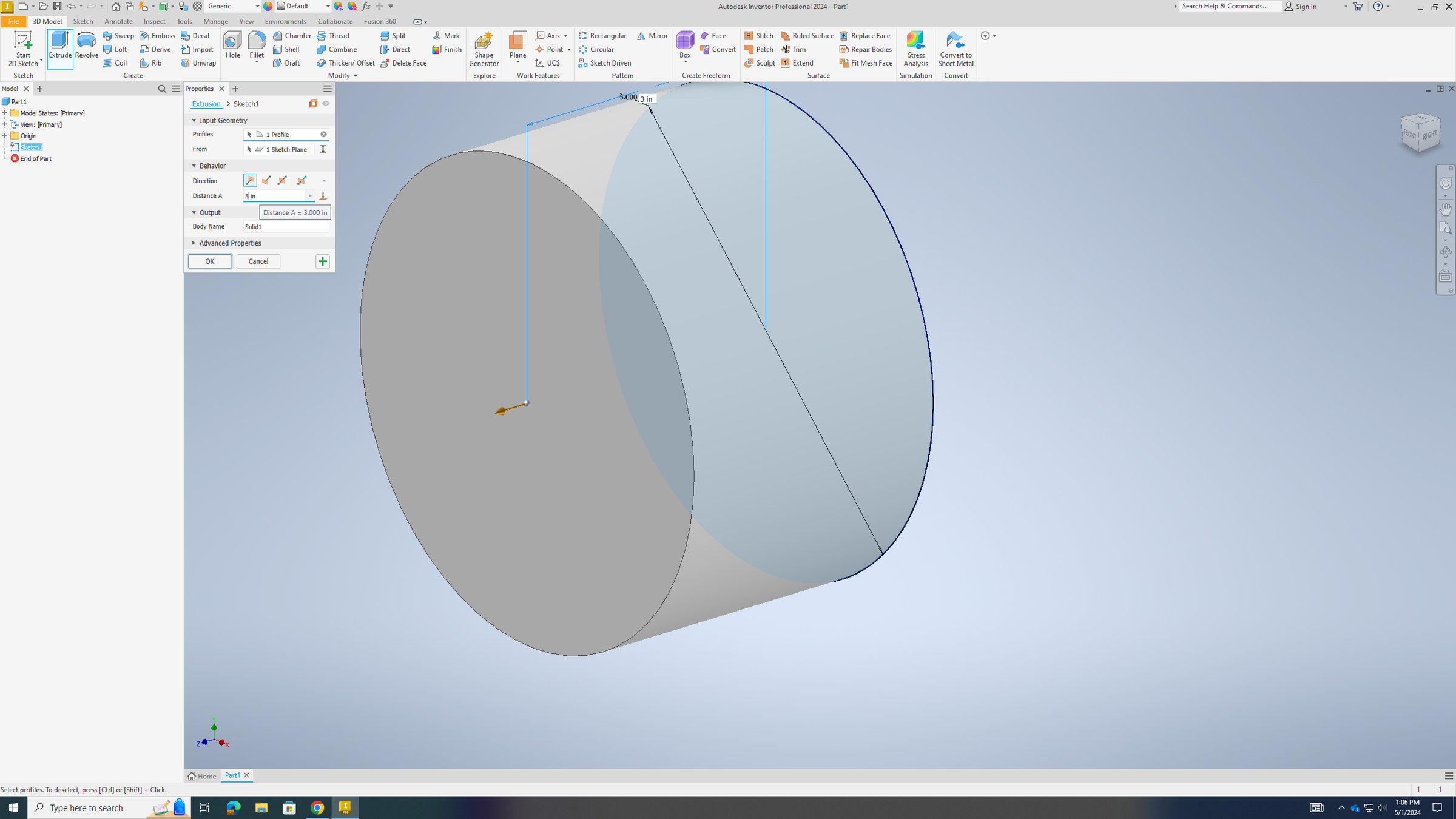Expand the Origin folder in model tree
This screenshot has height=819, width=1456.
pos(4,136)
